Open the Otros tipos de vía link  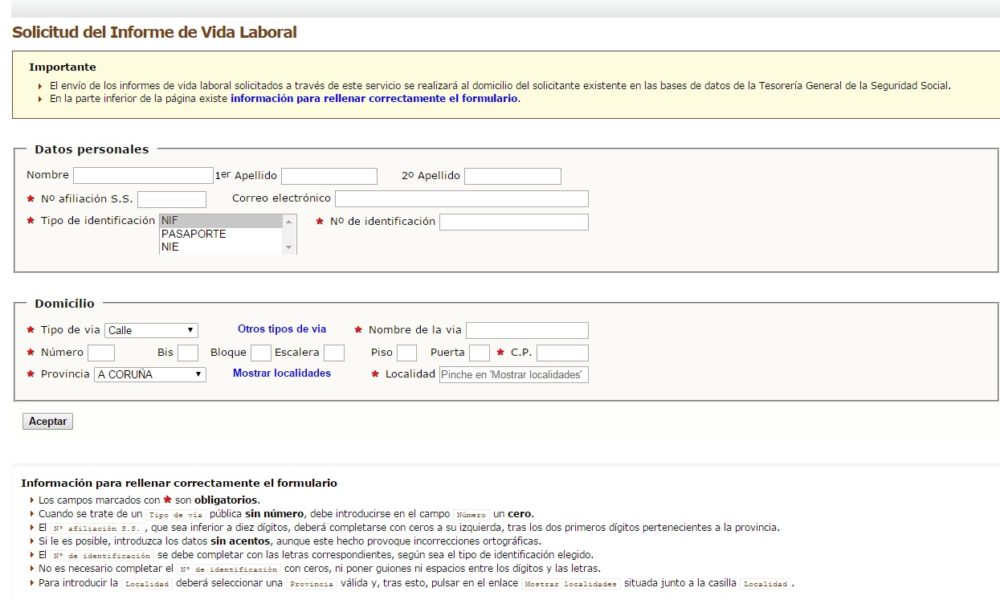click(281, 329)
